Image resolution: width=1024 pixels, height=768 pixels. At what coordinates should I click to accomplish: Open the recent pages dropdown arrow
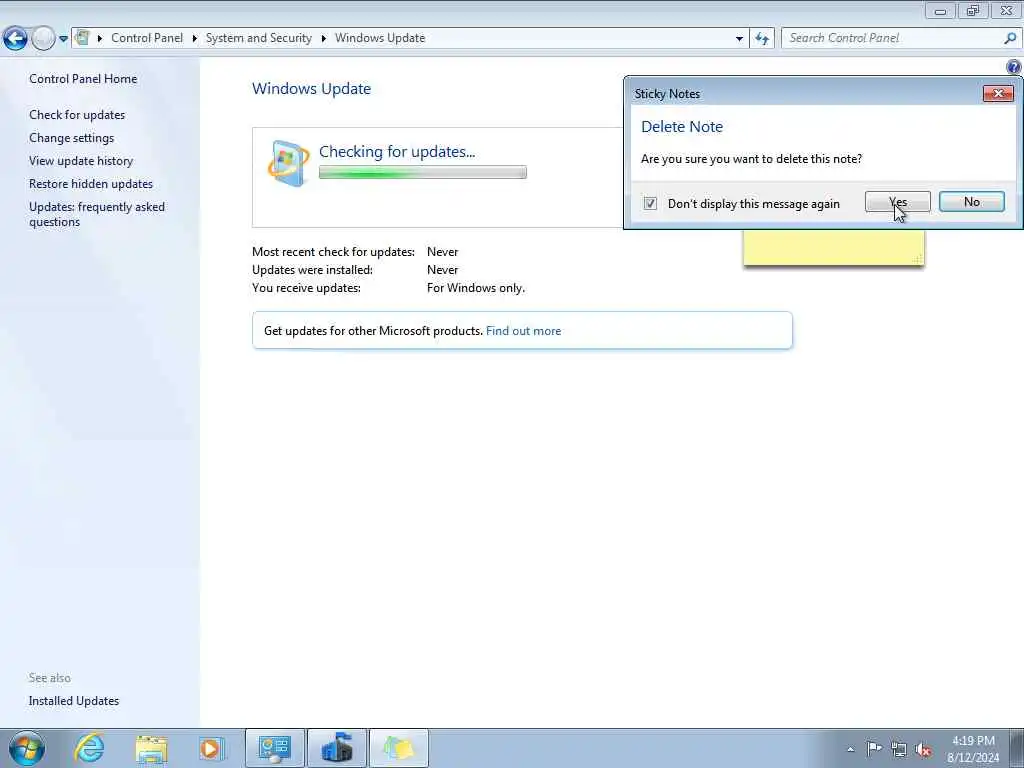(63, 39)
